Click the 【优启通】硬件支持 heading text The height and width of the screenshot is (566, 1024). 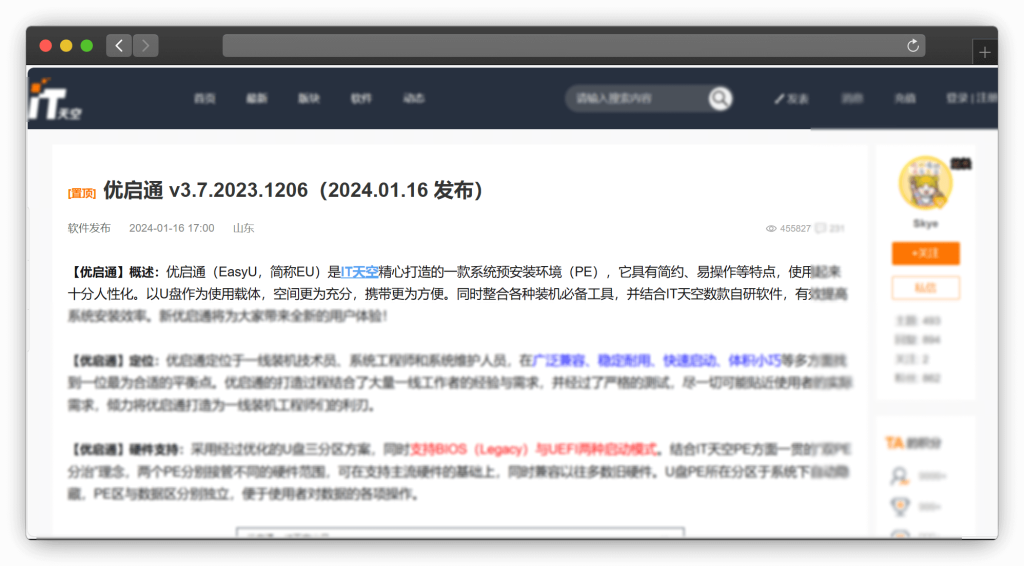coord(125,449)
